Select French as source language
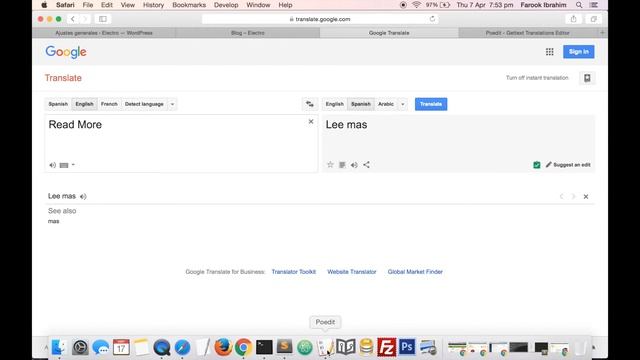Viewport: 640px width, 360px height. point(109,104)
